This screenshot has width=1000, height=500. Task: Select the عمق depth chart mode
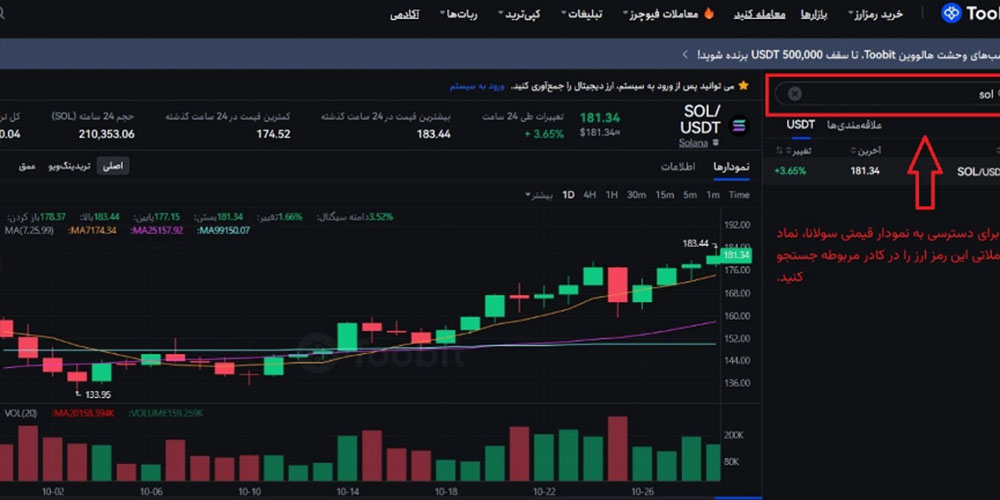[27, 166]
